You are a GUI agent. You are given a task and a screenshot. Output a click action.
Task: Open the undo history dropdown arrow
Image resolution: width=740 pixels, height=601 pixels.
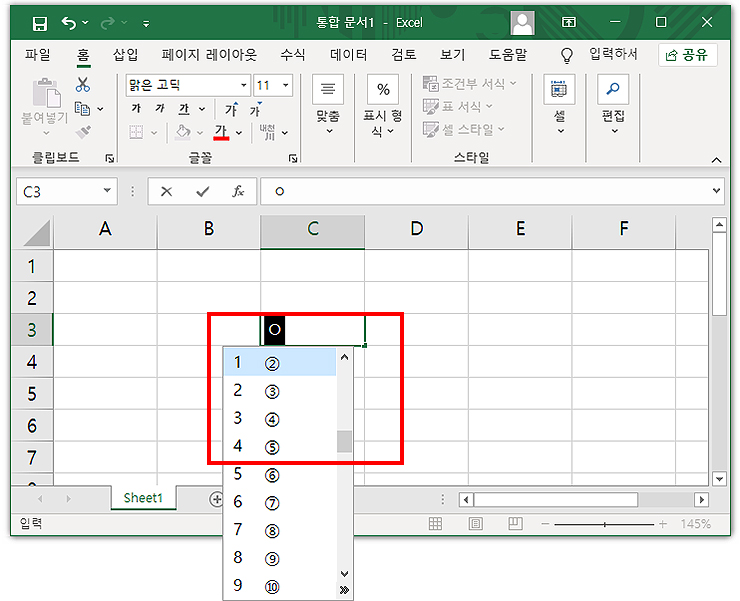click(x=85, y=22)
